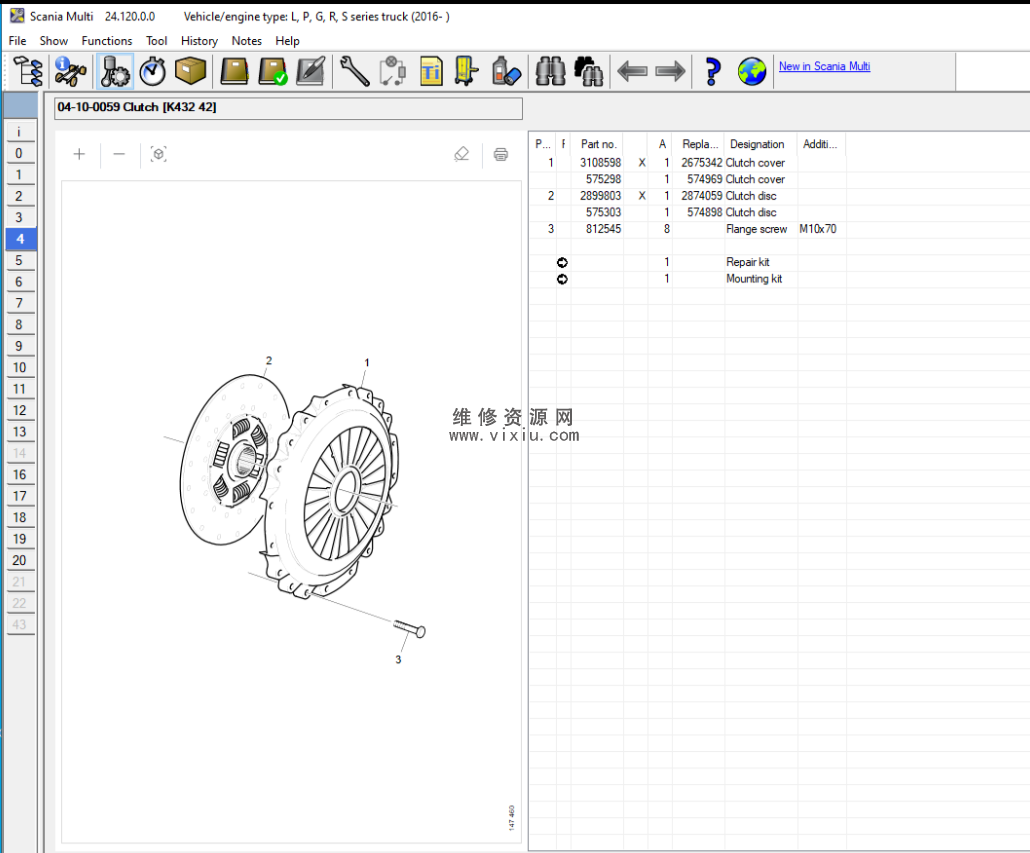Select main group 20 tab
1030x853 pixels.
tap(20, 560)
